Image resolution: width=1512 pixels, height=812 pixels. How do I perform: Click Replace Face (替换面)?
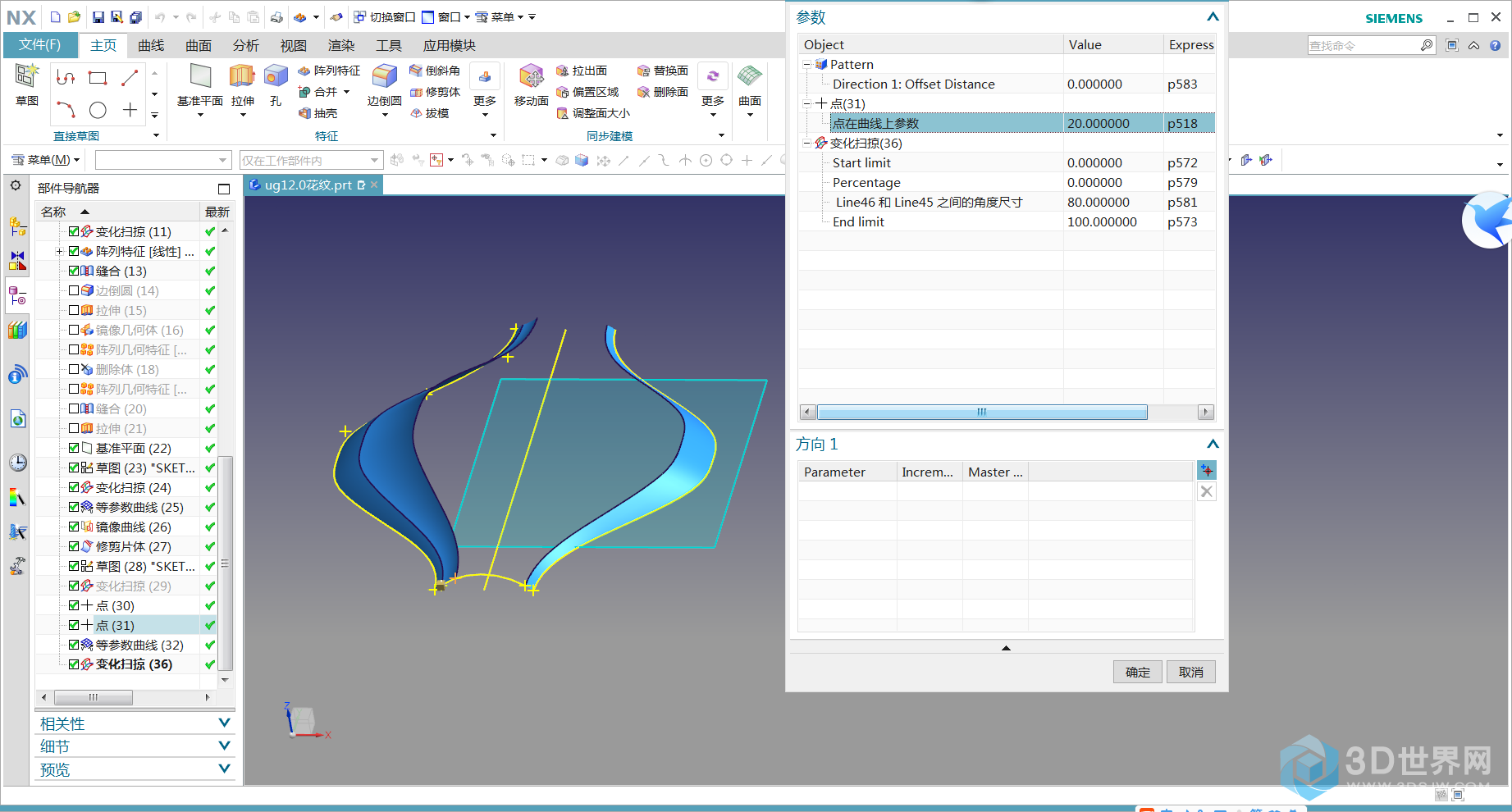tap(663, 71)
